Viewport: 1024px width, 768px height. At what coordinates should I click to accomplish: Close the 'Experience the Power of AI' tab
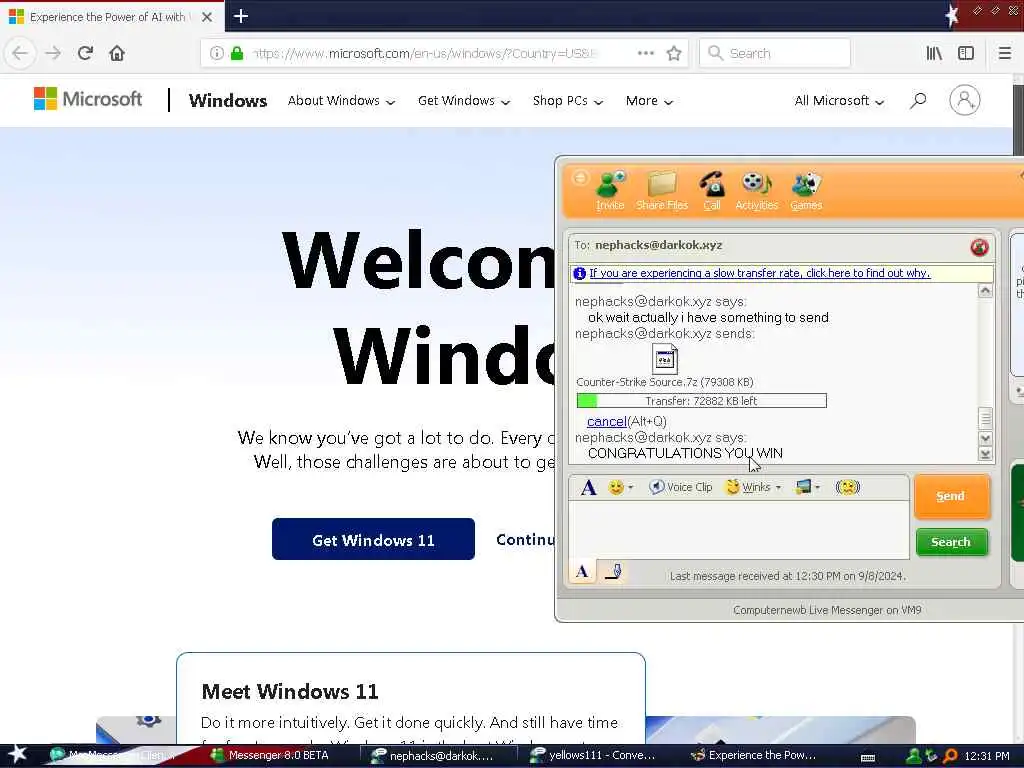pos(207,17)
